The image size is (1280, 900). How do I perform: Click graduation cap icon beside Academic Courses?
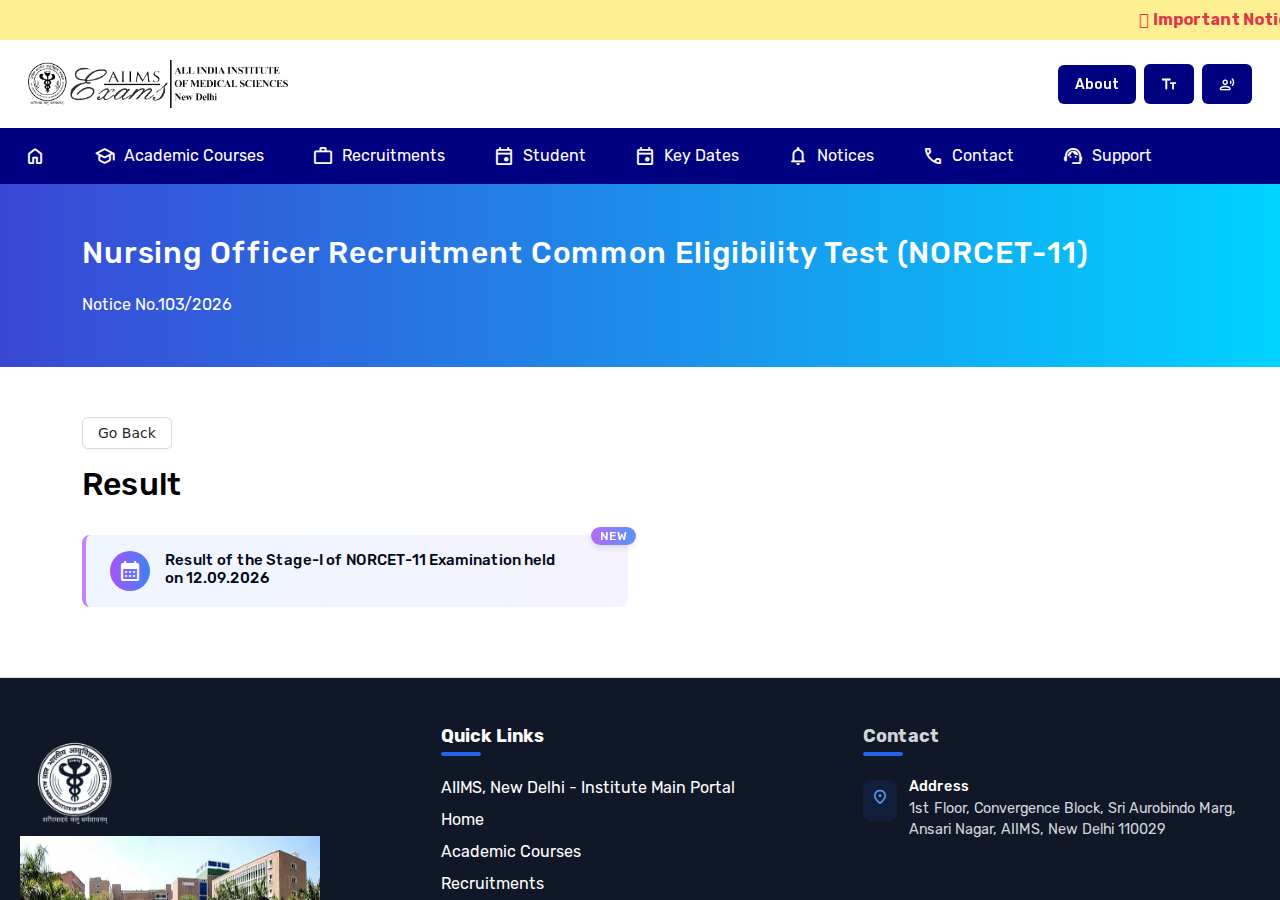point(105,156)
